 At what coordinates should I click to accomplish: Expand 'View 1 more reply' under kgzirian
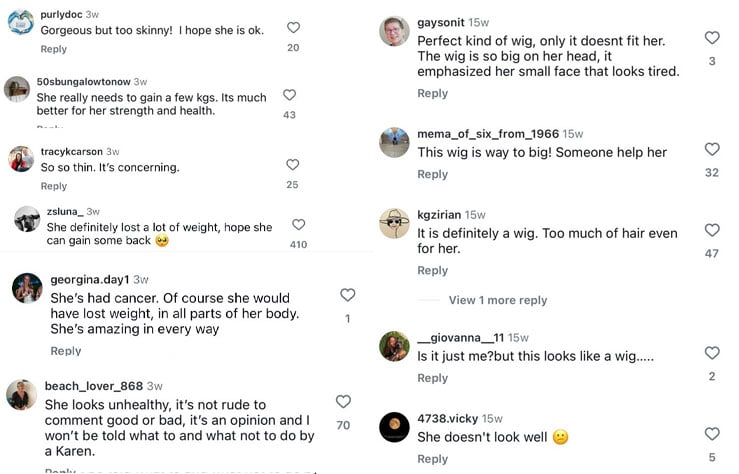pos(498,300)
